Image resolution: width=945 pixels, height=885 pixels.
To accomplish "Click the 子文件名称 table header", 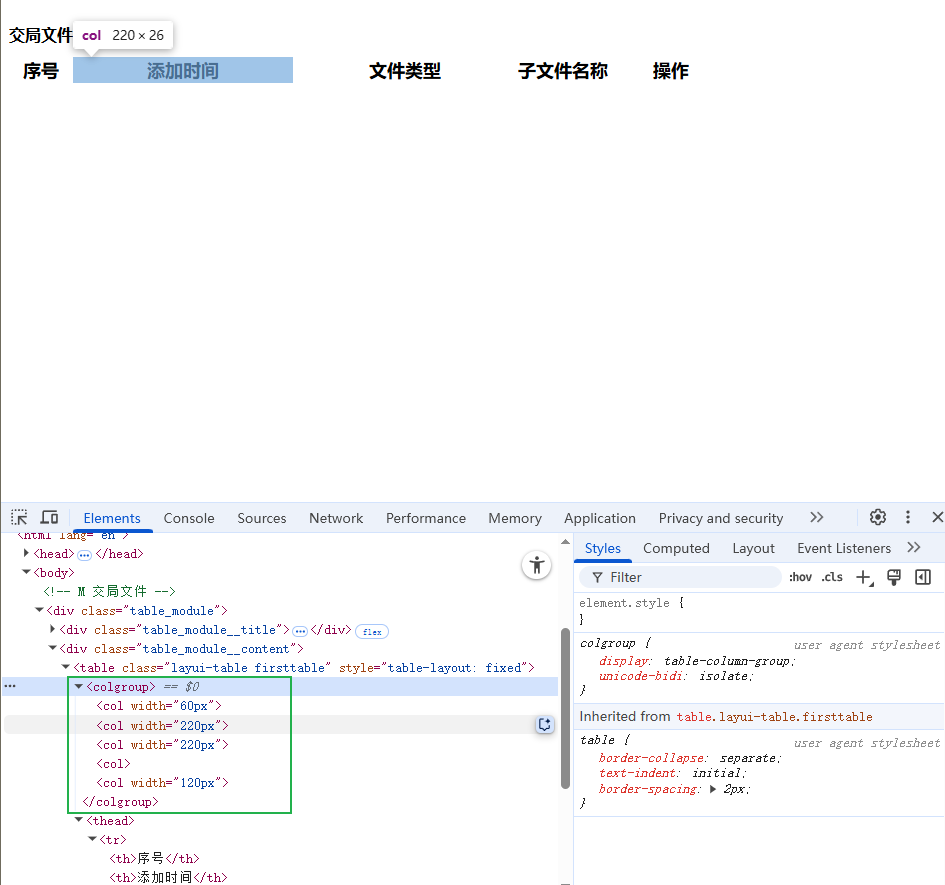I will click(562, 71).
